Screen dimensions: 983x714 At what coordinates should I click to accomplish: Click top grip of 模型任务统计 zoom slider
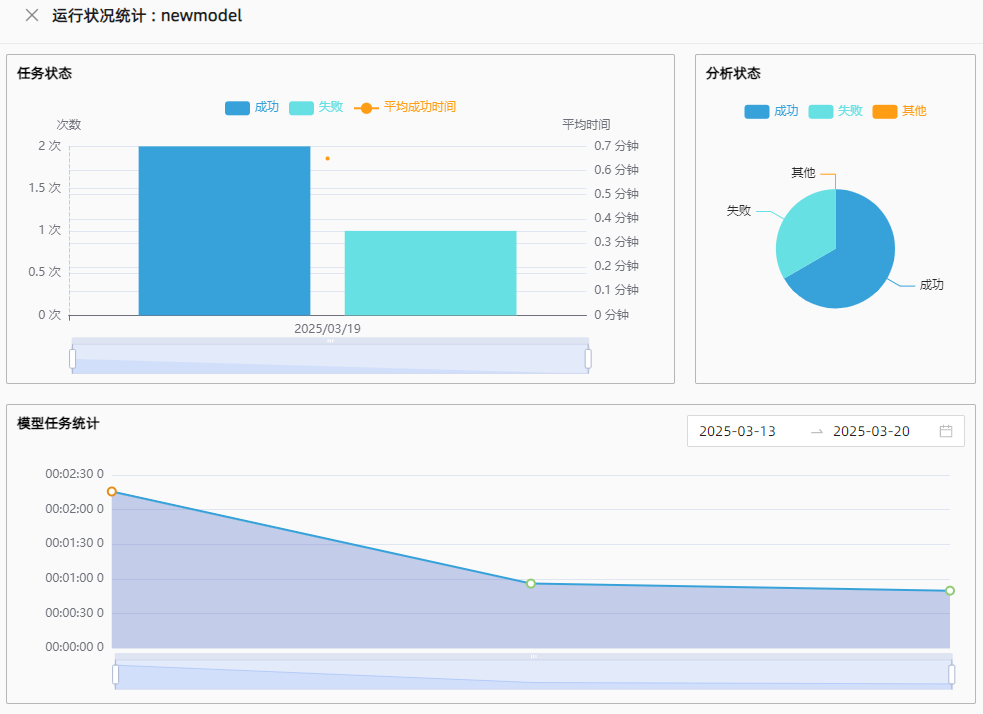[534, 656]
